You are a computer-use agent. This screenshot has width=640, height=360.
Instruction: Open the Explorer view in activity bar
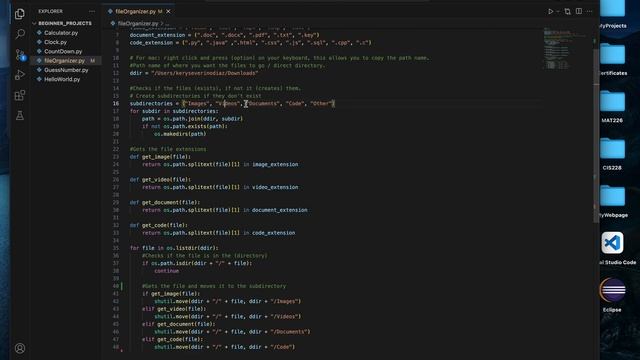(20, 14)
